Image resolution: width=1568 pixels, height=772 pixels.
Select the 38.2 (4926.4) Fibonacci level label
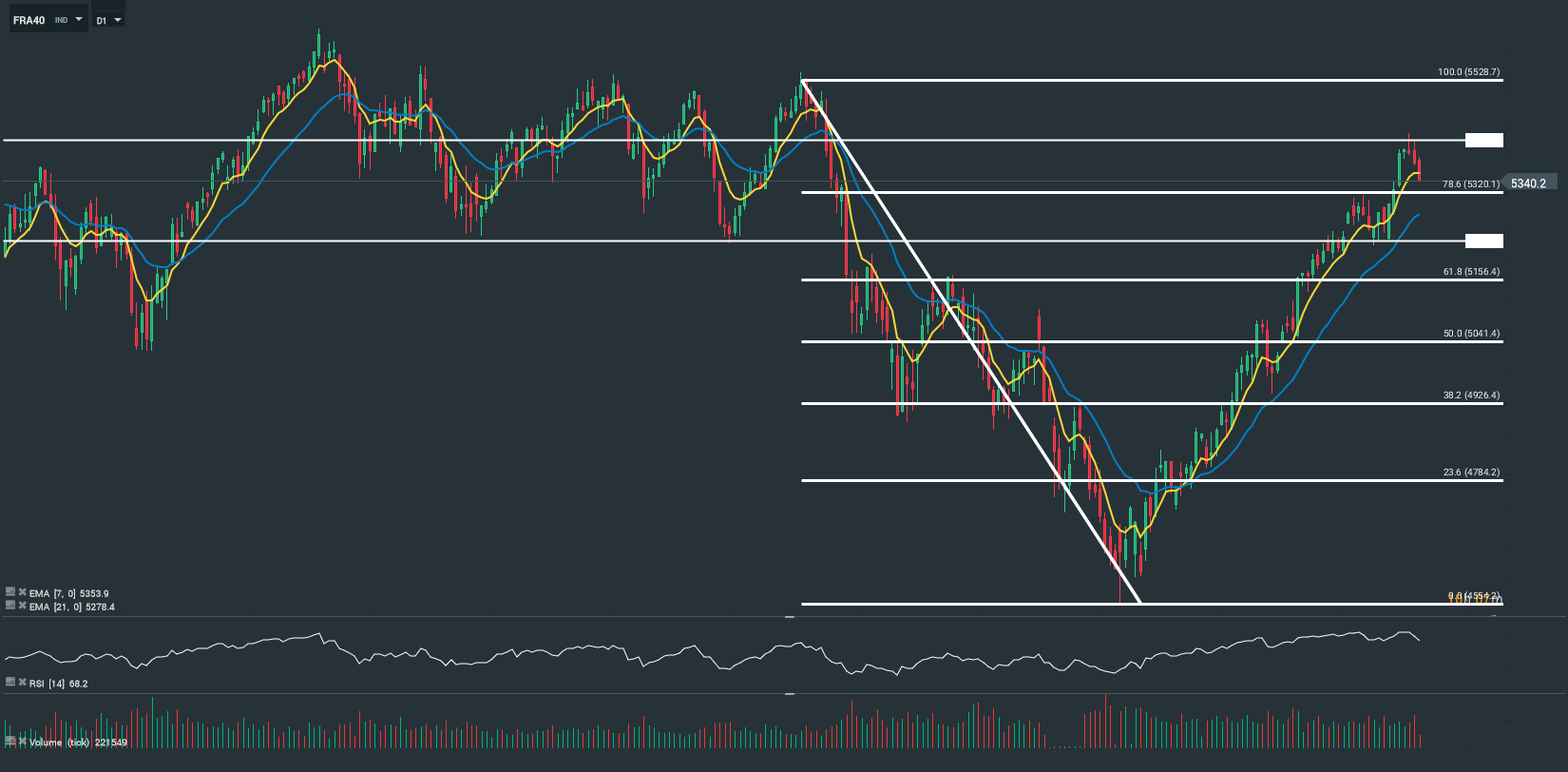click(x=1470, y=396)
